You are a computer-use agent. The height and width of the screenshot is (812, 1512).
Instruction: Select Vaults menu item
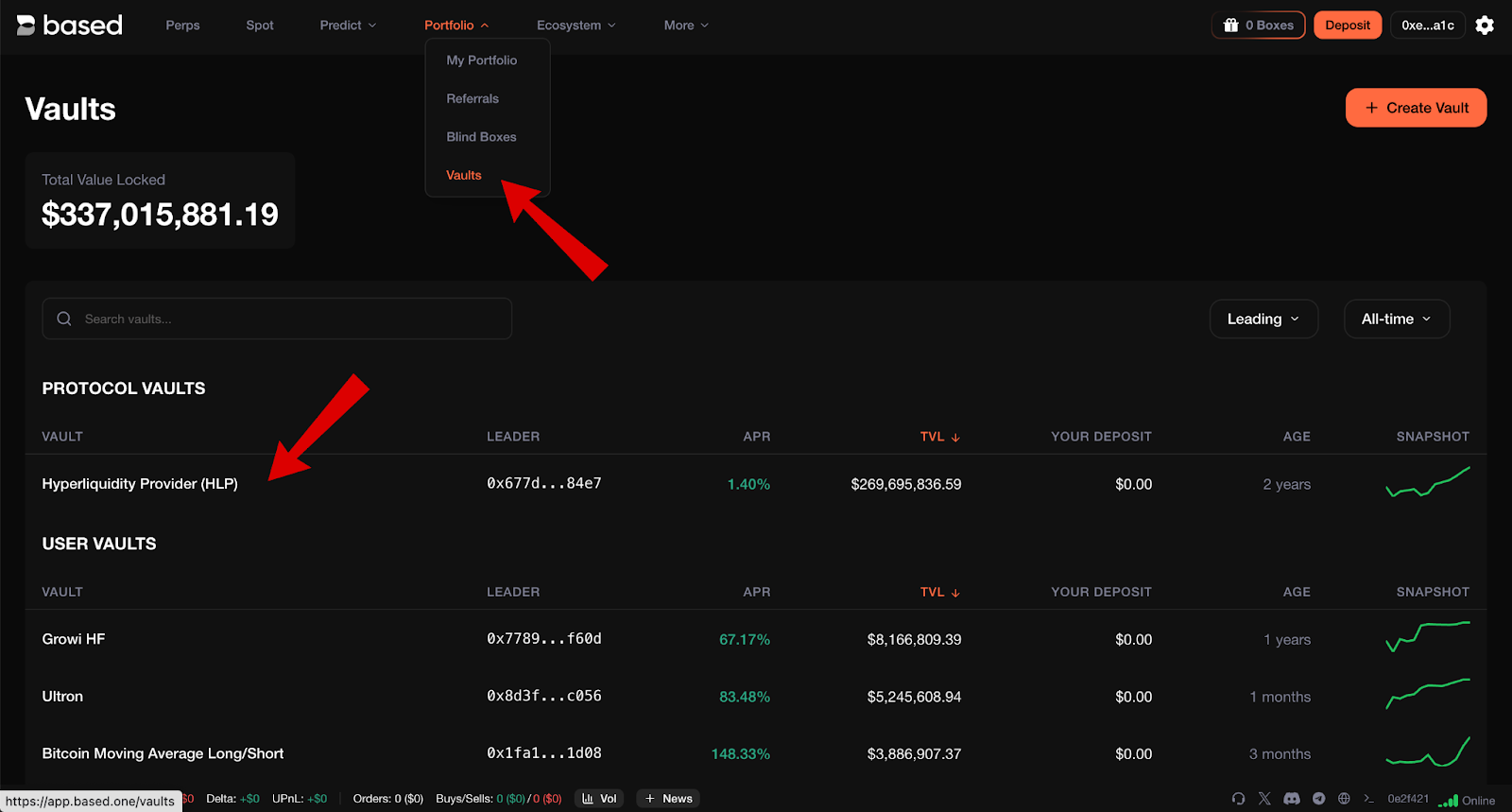[x=464, y=175]
